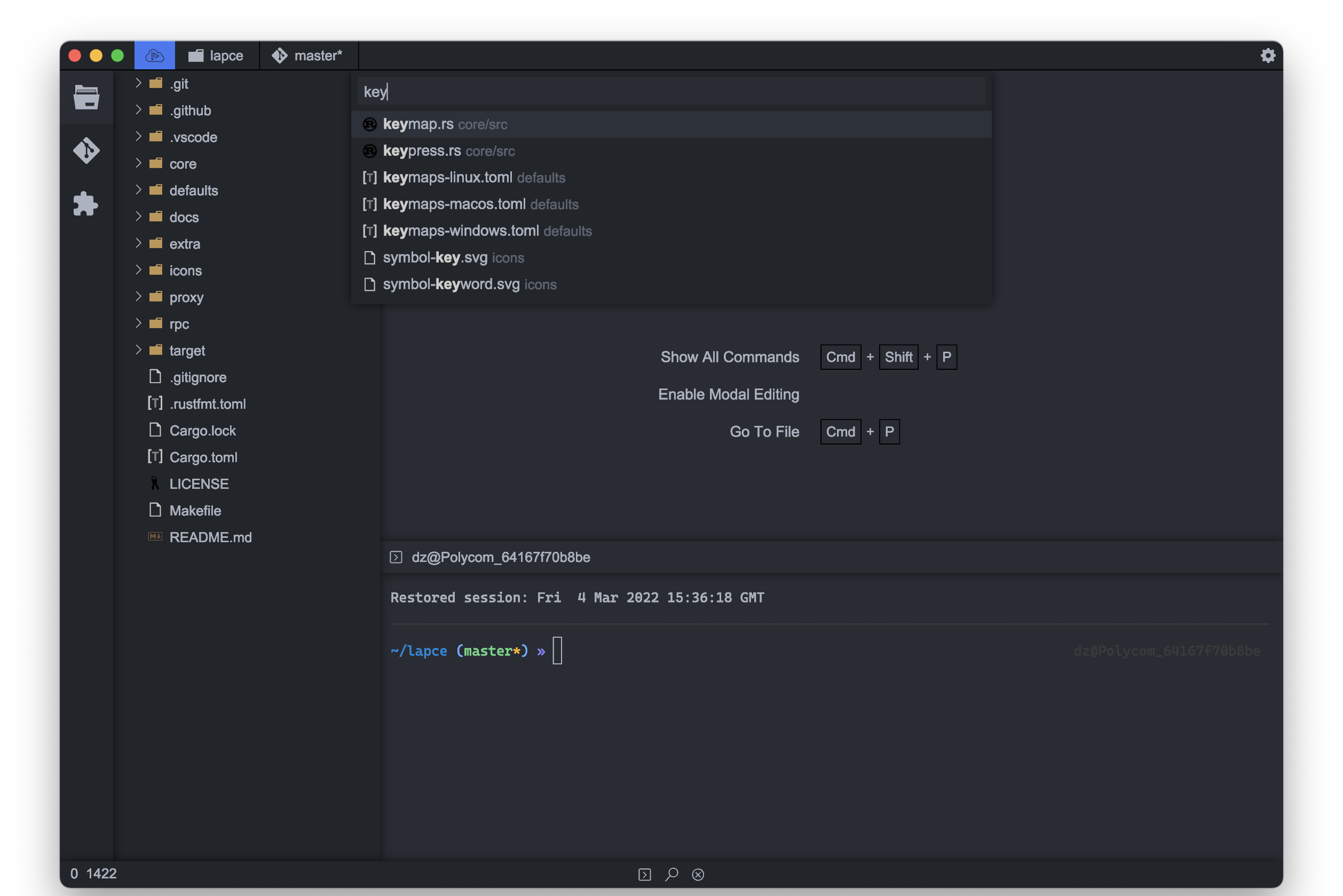
Task: Open Makefile in file tree
Action: [195, 510]
